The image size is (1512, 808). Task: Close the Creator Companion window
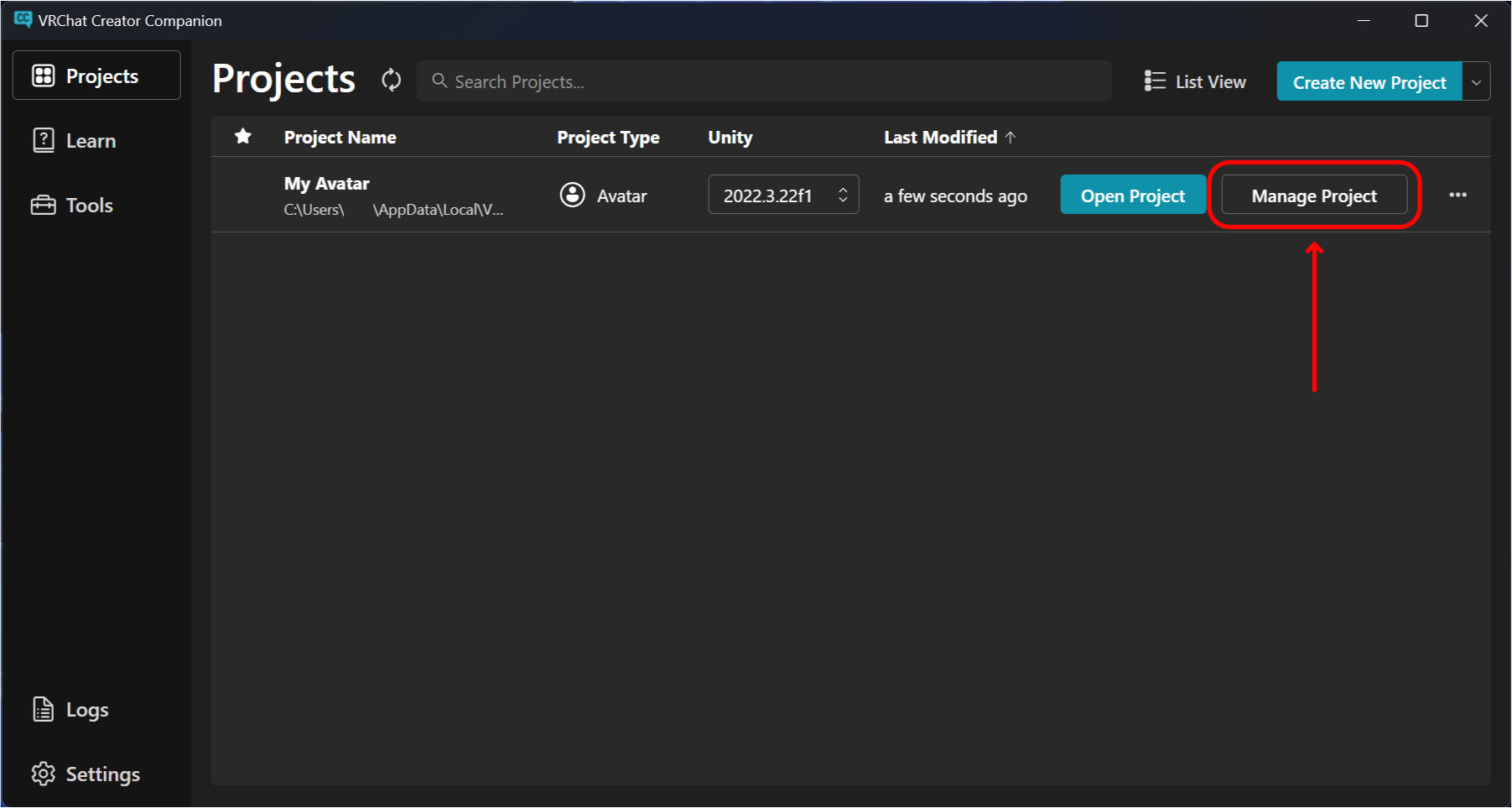pos(1481,20)
